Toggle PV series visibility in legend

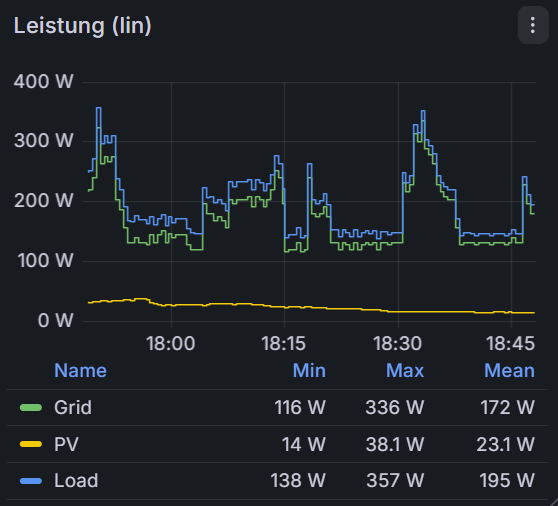pyautogui.click(x=66, y=444)
